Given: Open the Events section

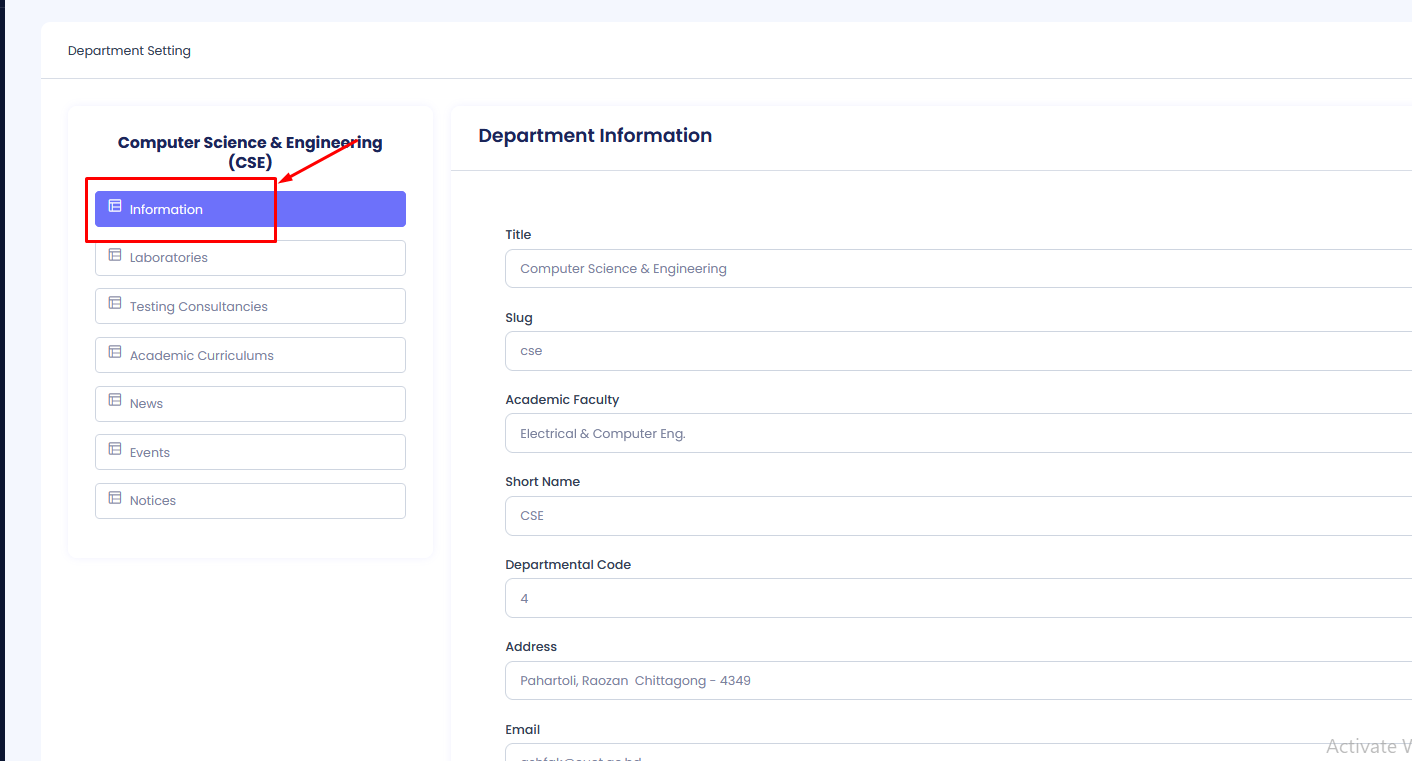Looking at the screenshot, I should coord(250,452).
